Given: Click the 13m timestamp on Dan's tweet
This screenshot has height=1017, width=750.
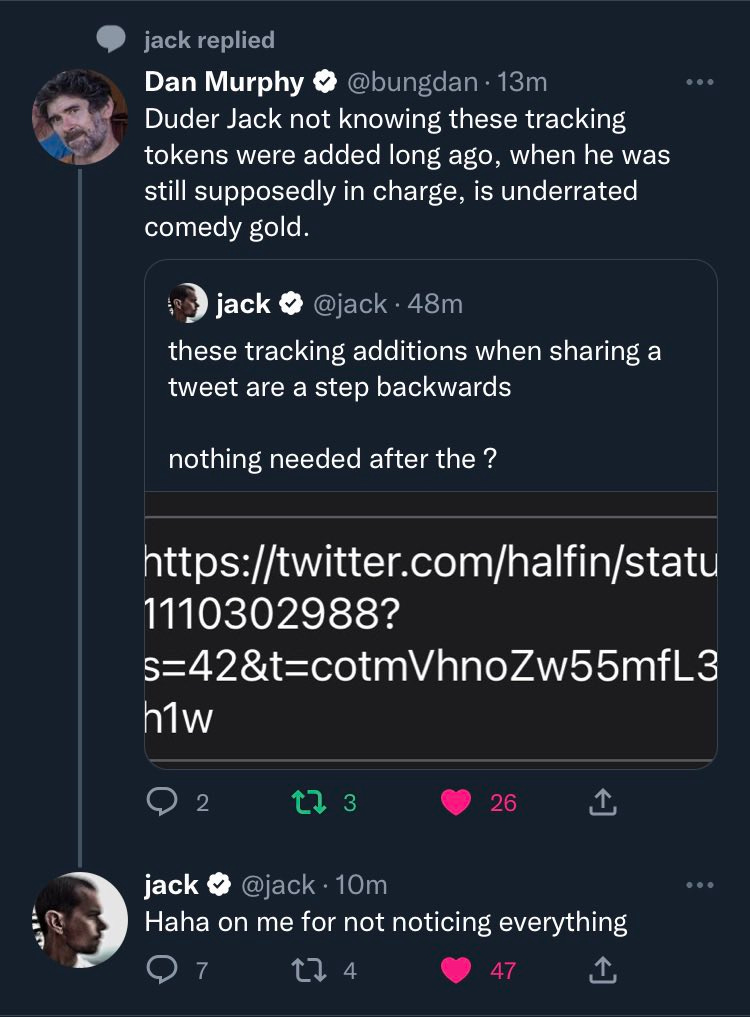Looking at the screenshot, I should click(x=523, y=82).
